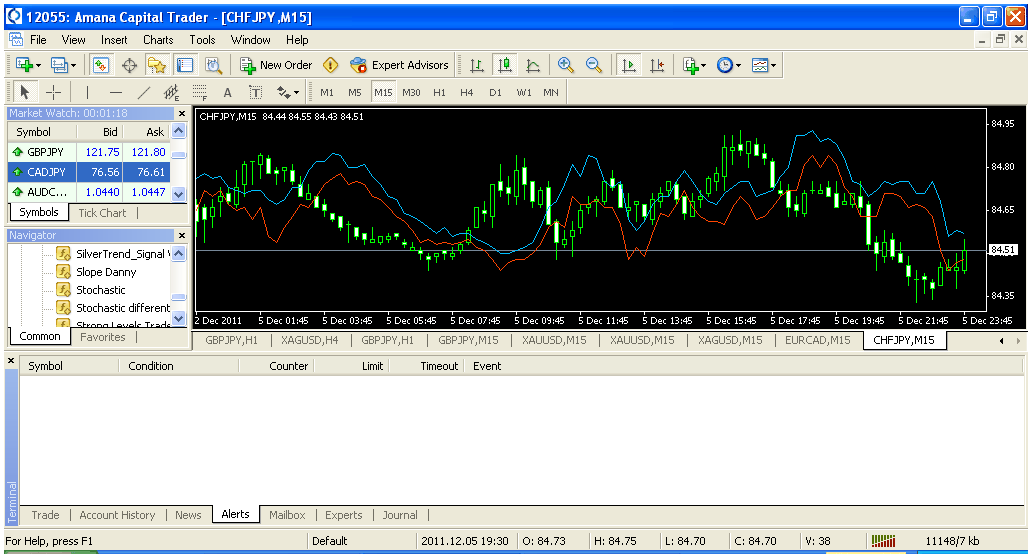Click the New Order button

click(x=276, y=65)
